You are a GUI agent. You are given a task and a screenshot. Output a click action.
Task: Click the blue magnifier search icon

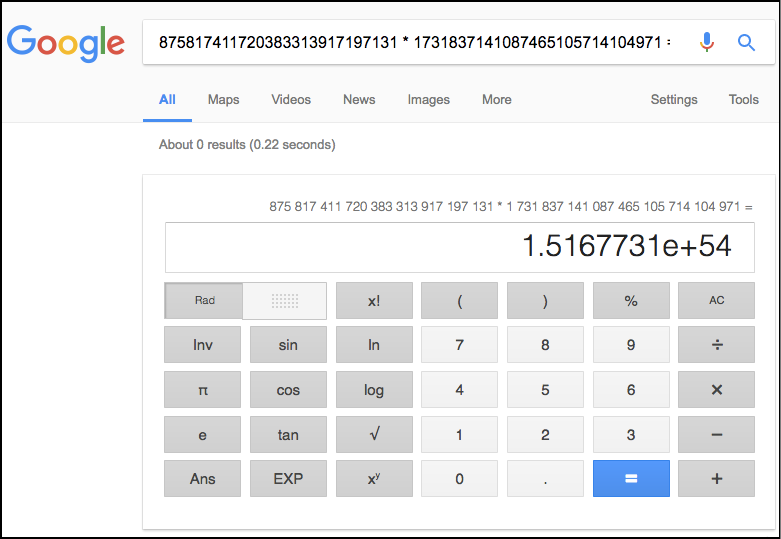tap(746, 42)
